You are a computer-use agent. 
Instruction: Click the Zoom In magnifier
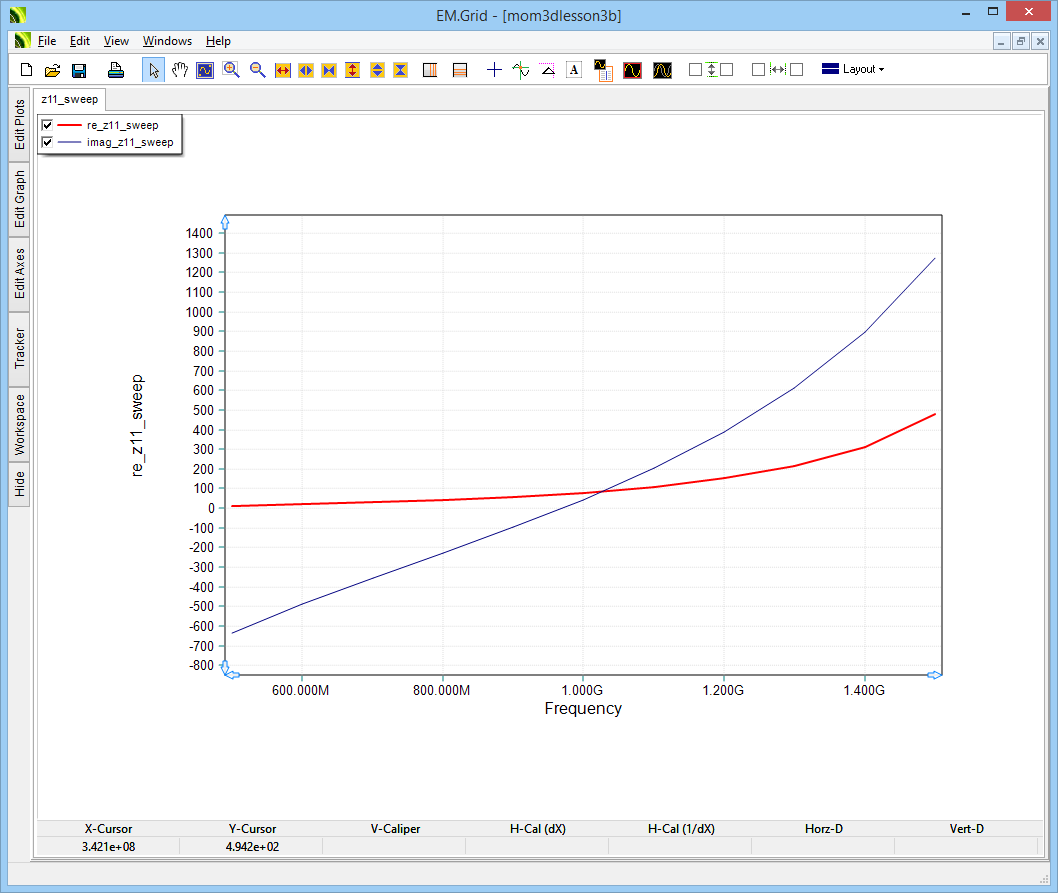click(x=231, y=70)
